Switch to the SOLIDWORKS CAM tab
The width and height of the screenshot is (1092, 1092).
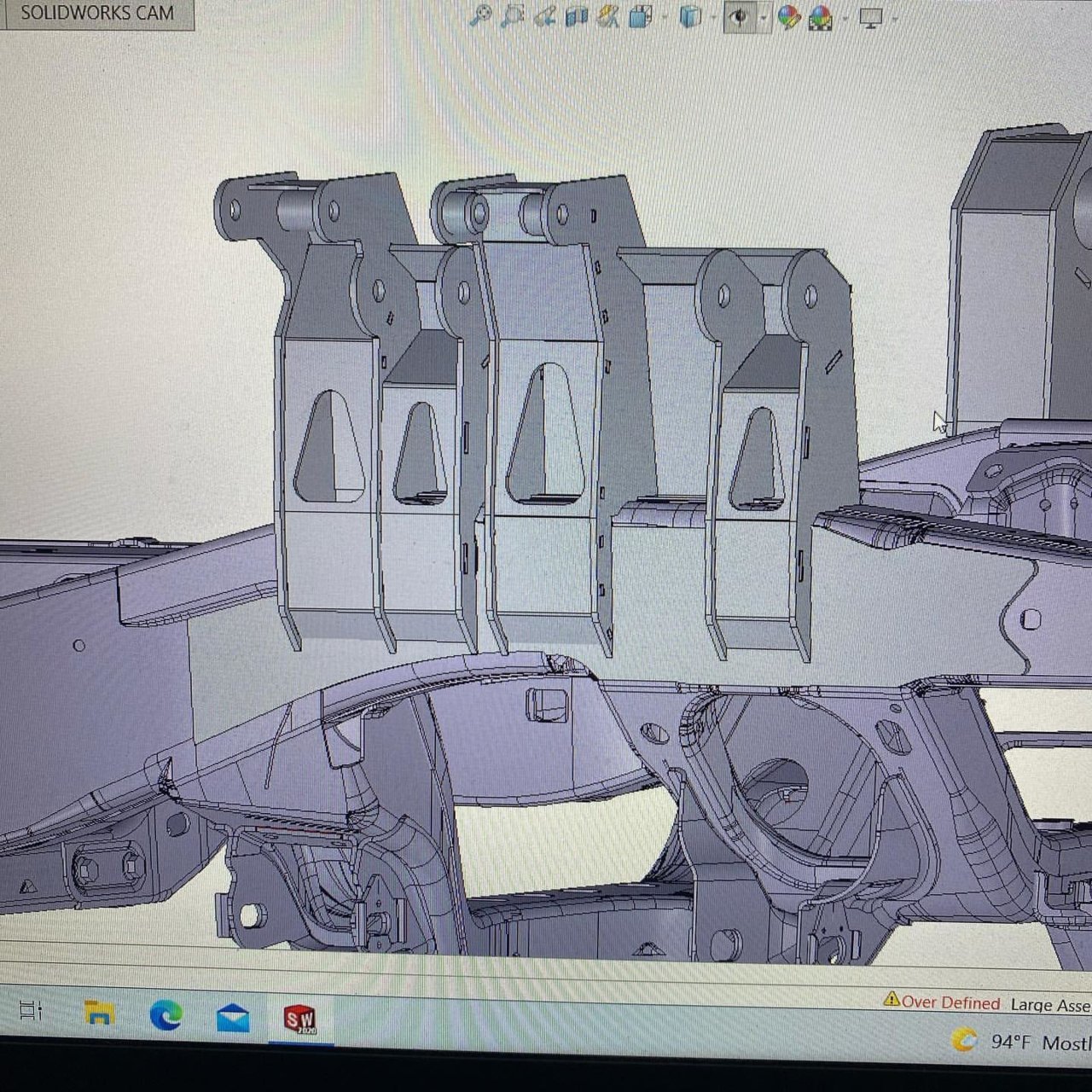click(96, 13)
